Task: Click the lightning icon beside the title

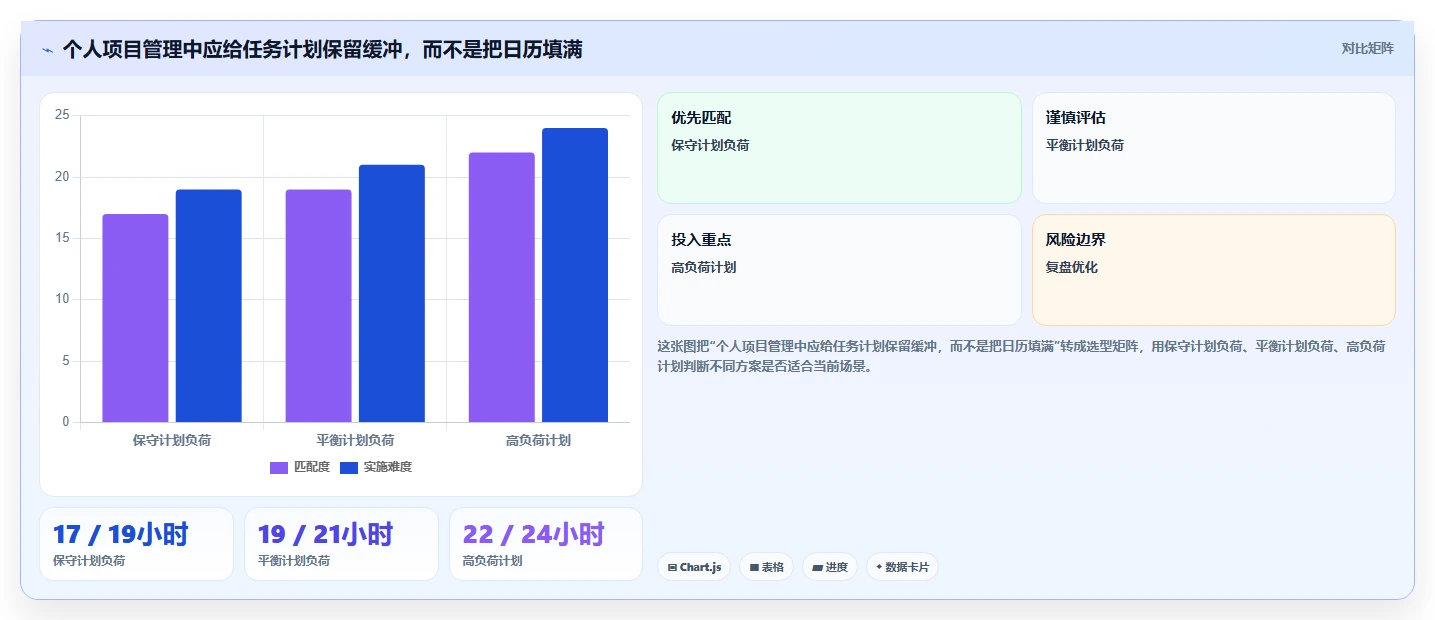Action: [47, 50]
